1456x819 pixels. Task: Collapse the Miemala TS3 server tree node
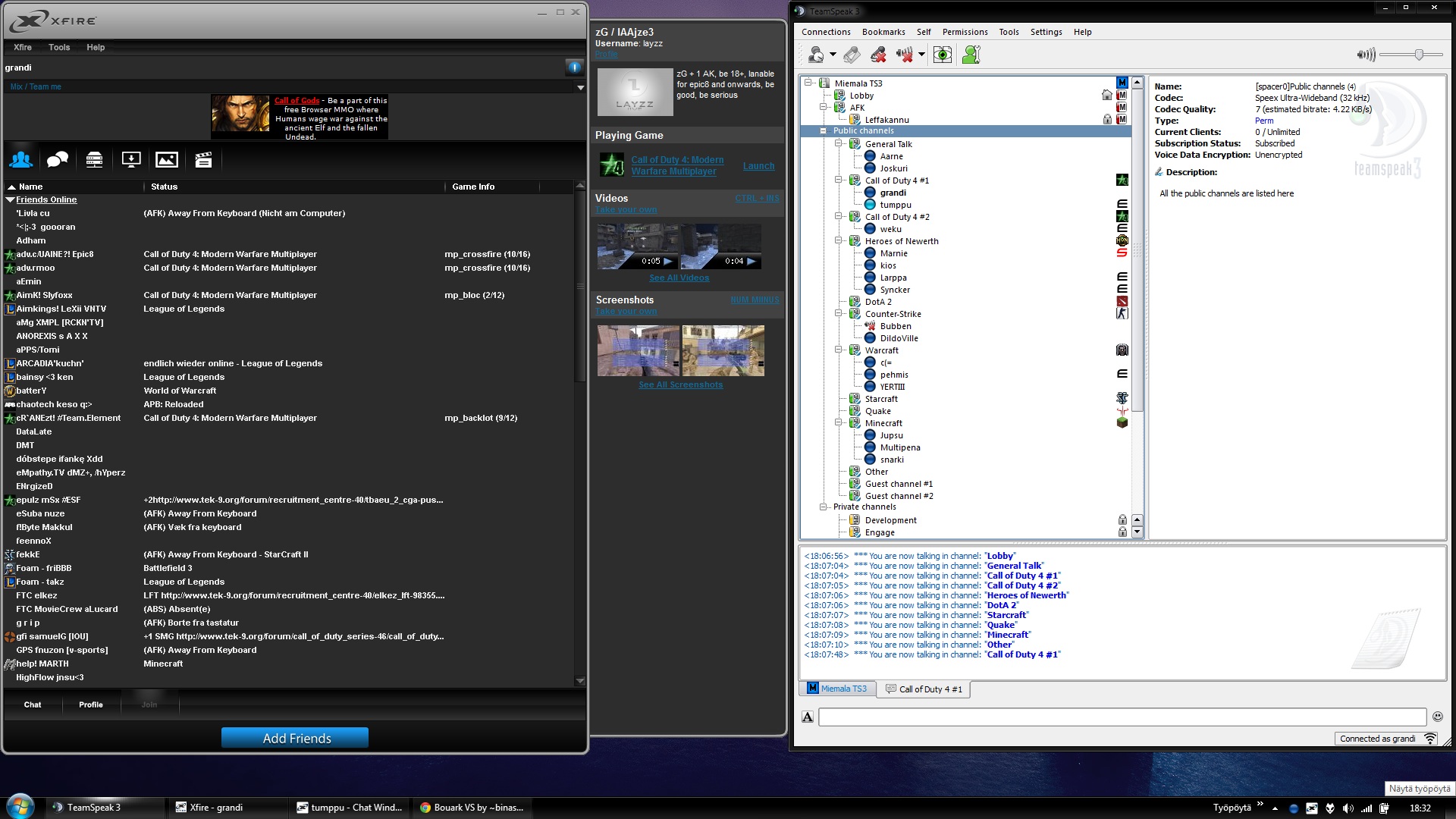[x=808, y=83]
